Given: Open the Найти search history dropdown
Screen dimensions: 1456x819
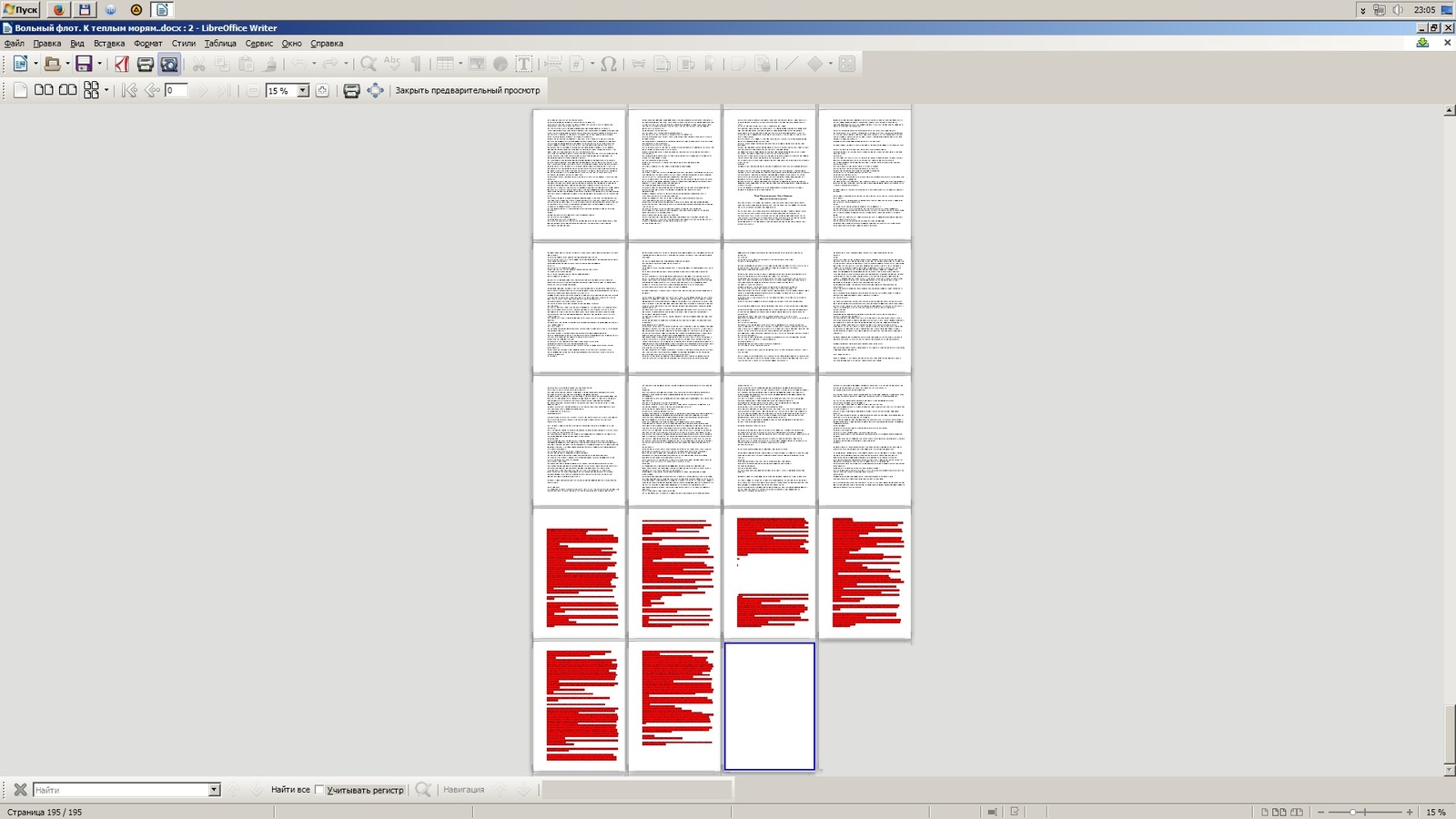Looking at the screenshot, I should 215,789.
